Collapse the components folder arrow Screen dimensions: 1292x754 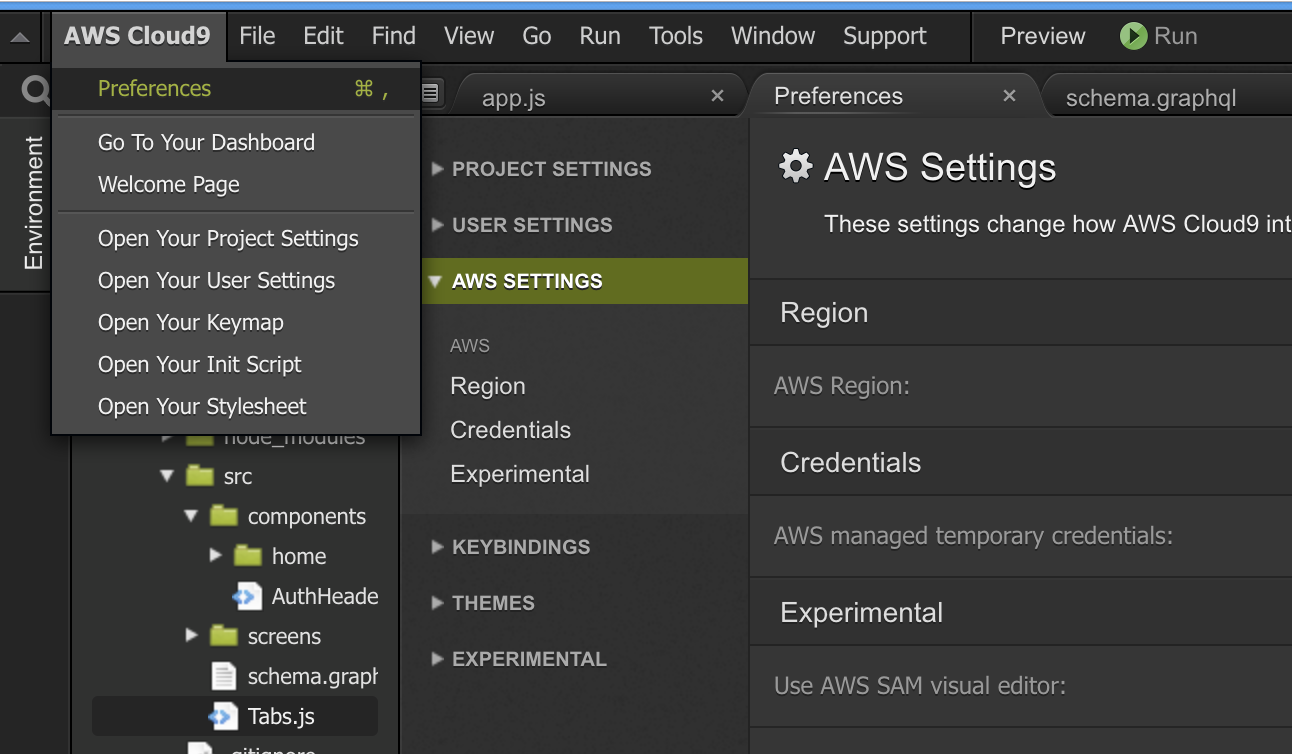191,516
